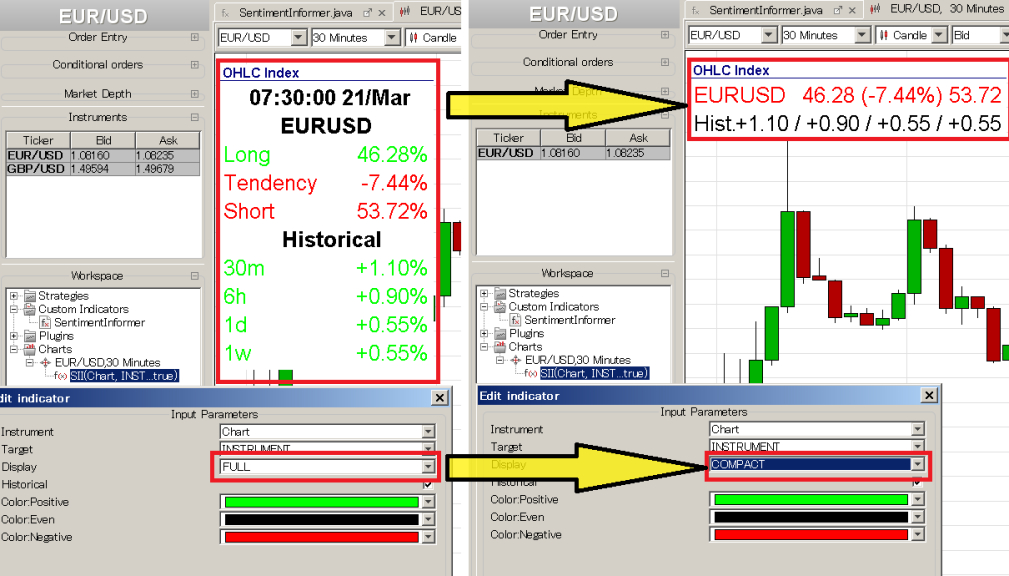1009x576 pixels.
Task: Open EUR/USD instrument dropdown in left toolbar
Action: (x=298, y=38)
